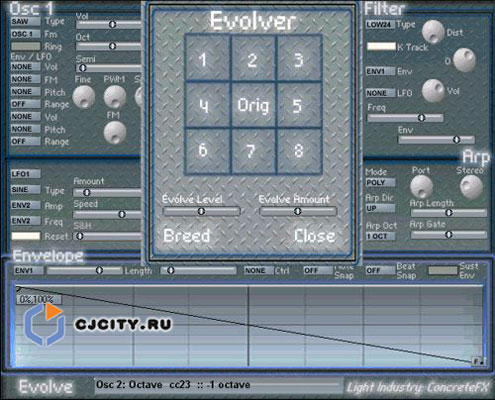Image resolution: width=495 pixels, height=400 pixels.
Task: Open the LFO1 selector
Action: [x=26, y=174]
